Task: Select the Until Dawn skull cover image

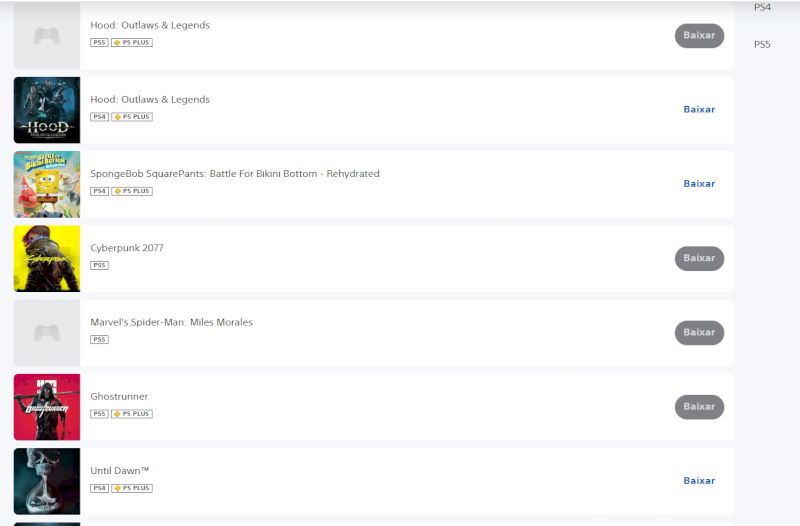Action: click(47, 481)
